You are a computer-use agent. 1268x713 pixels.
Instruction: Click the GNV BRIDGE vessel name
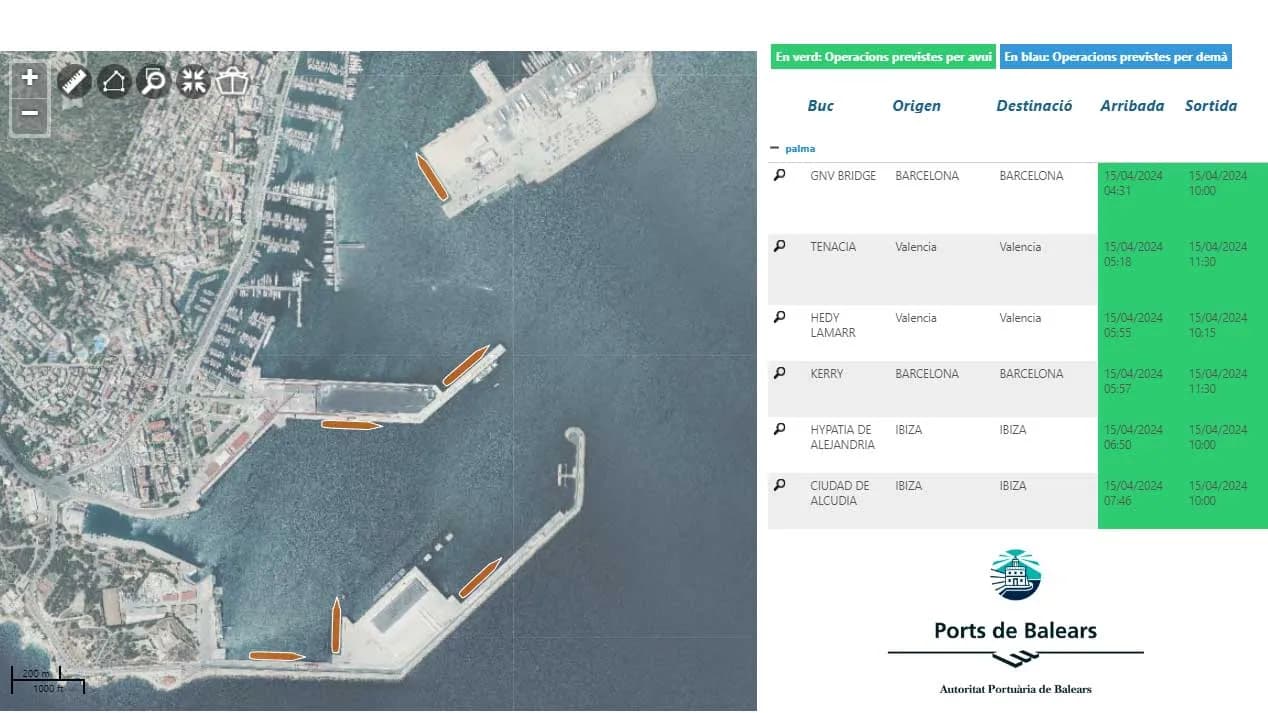[843, 176]
